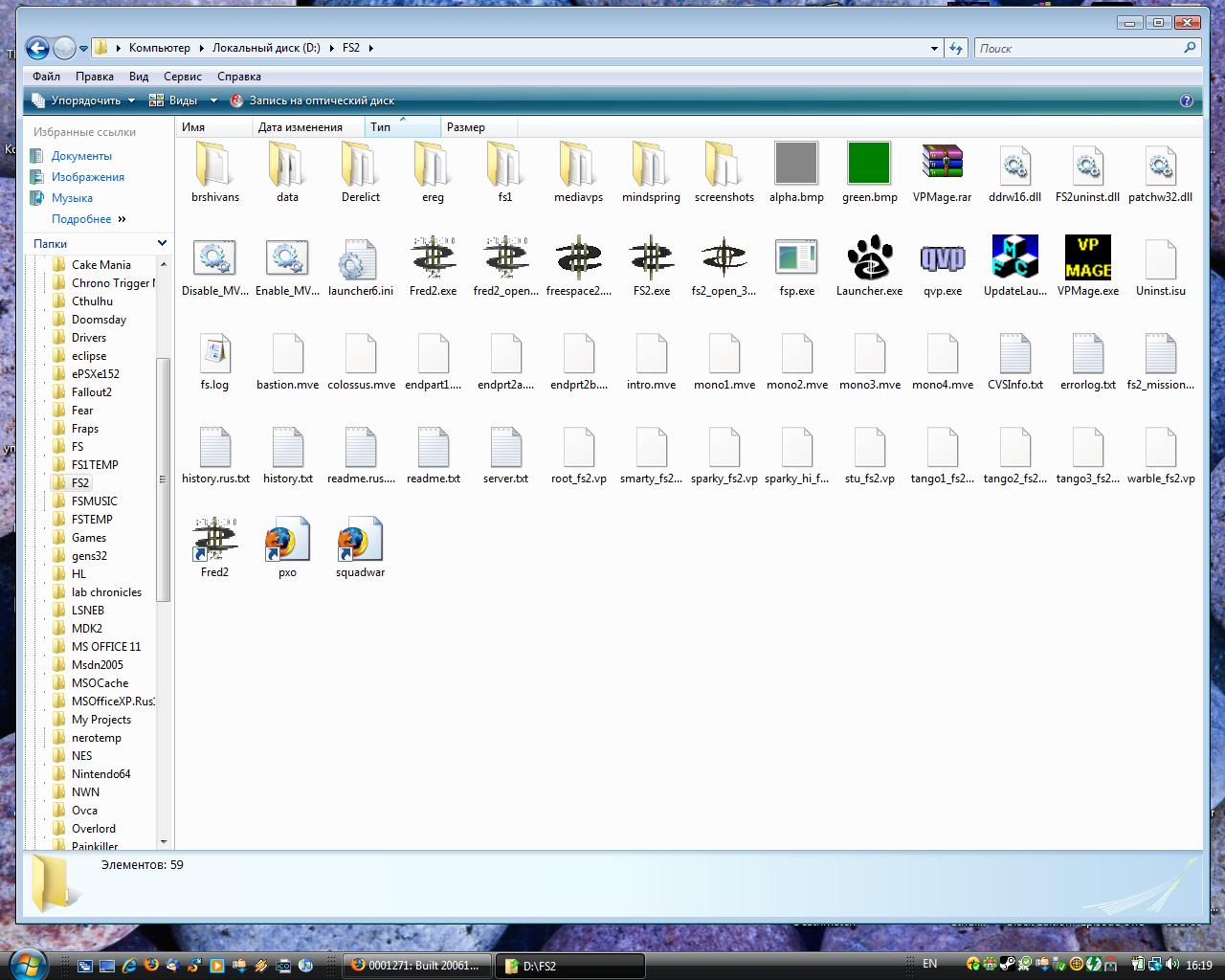Click the help question mark icon

pyautogui.click(x=1187, y=100)
